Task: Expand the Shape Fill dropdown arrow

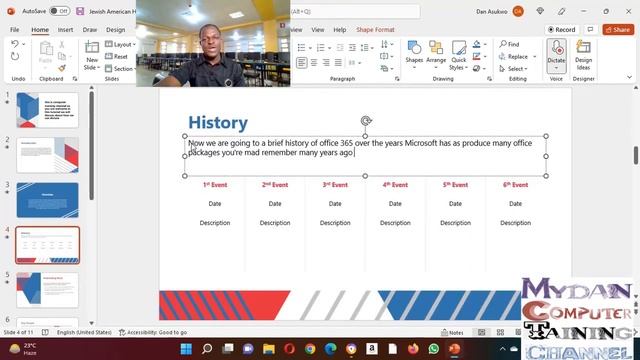Action: click(x=485, y=44)
